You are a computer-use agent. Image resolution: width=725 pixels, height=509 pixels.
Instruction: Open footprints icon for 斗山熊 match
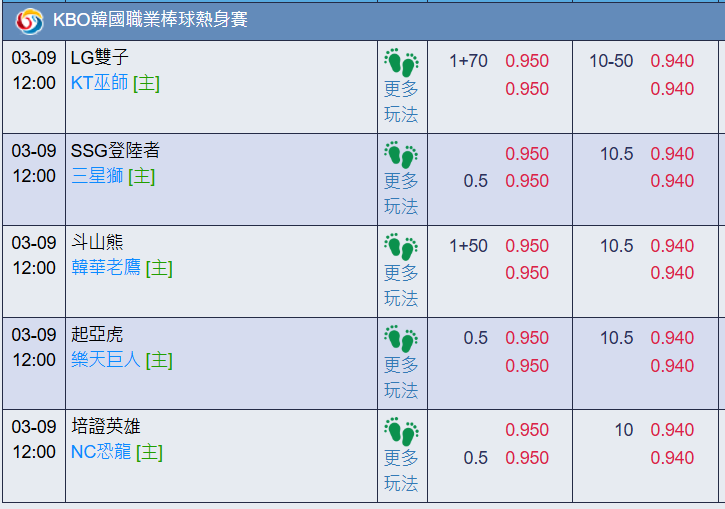401,247
